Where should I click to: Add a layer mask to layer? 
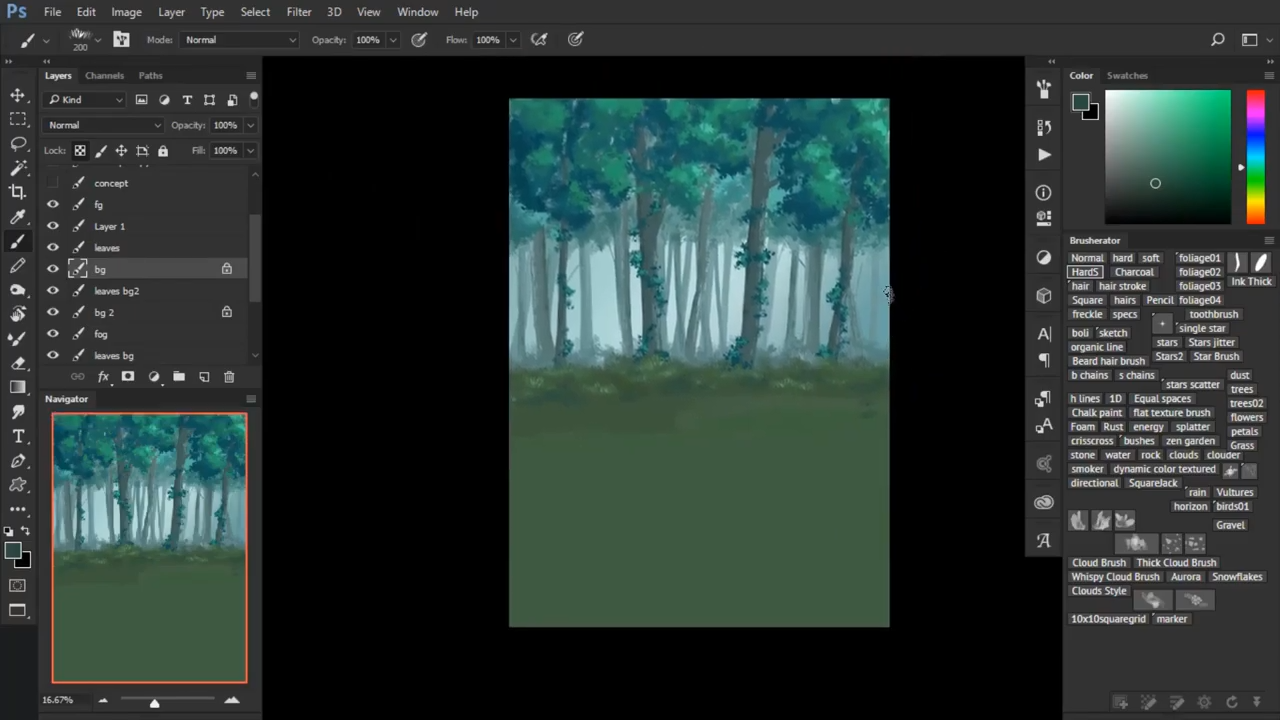(128, 377)
